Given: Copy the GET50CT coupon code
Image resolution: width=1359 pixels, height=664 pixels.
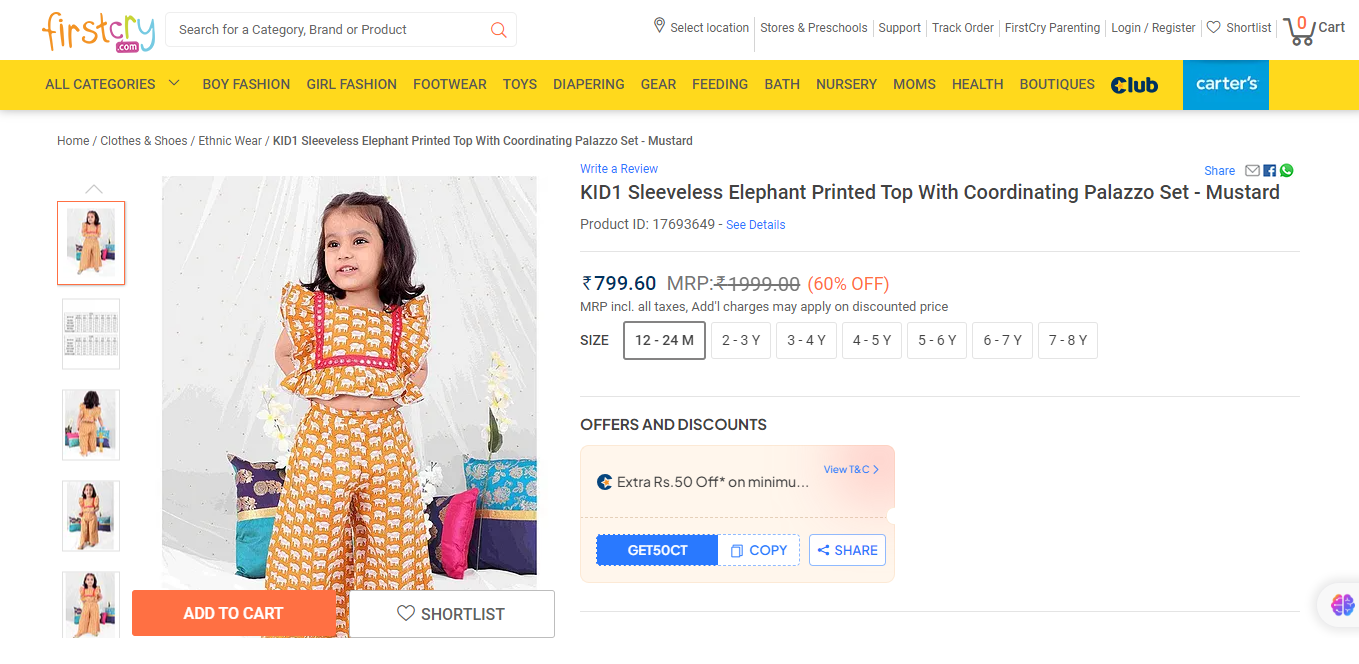Looking at the screenshot, I should tap(759, 550).
